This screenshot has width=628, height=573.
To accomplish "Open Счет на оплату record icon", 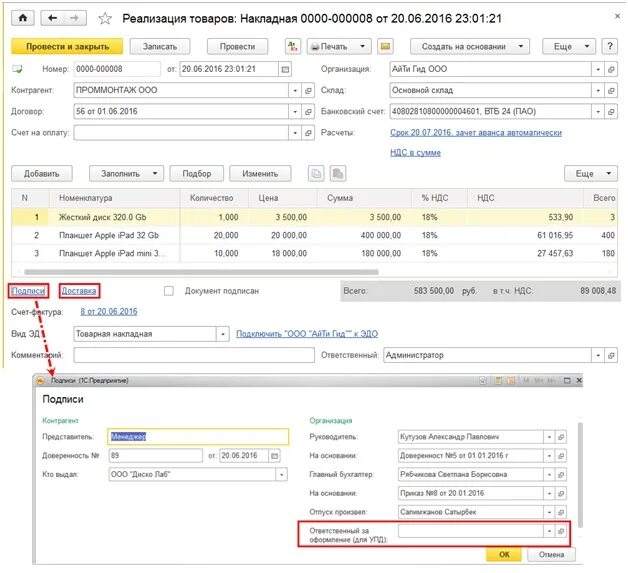I will pos(308,133).
